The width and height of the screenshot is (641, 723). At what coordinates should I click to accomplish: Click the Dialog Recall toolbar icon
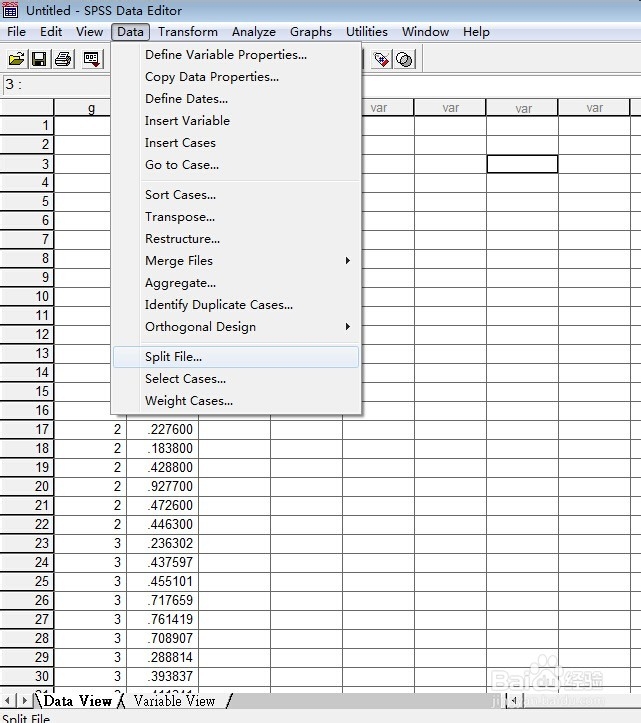click(91, 59)
